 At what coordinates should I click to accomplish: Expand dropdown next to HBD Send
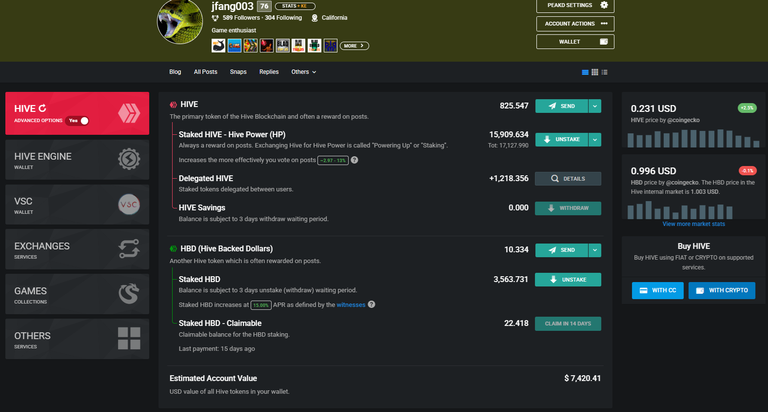(595, 250)
